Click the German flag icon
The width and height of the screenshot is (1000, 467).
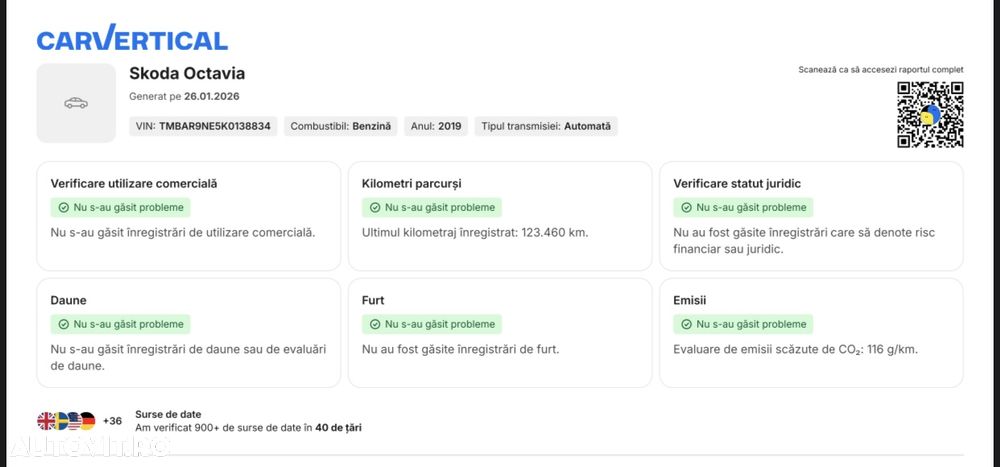[x=88, y=421]
